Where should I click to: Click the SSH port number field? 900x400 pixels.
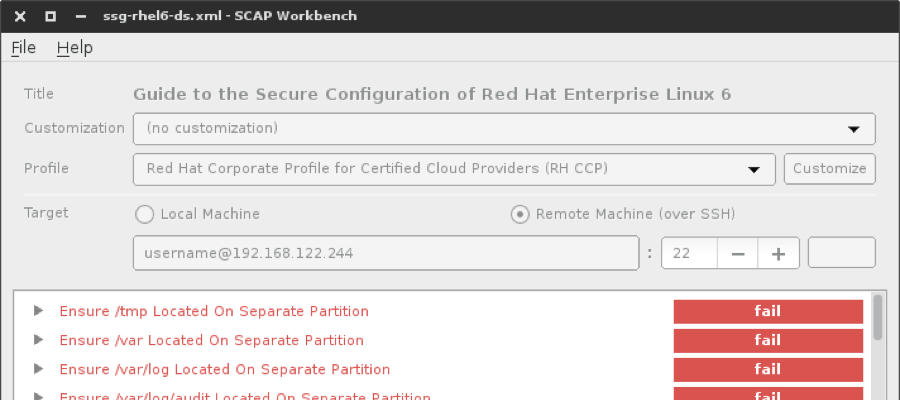pyautogui.click(x=689, y=253)
